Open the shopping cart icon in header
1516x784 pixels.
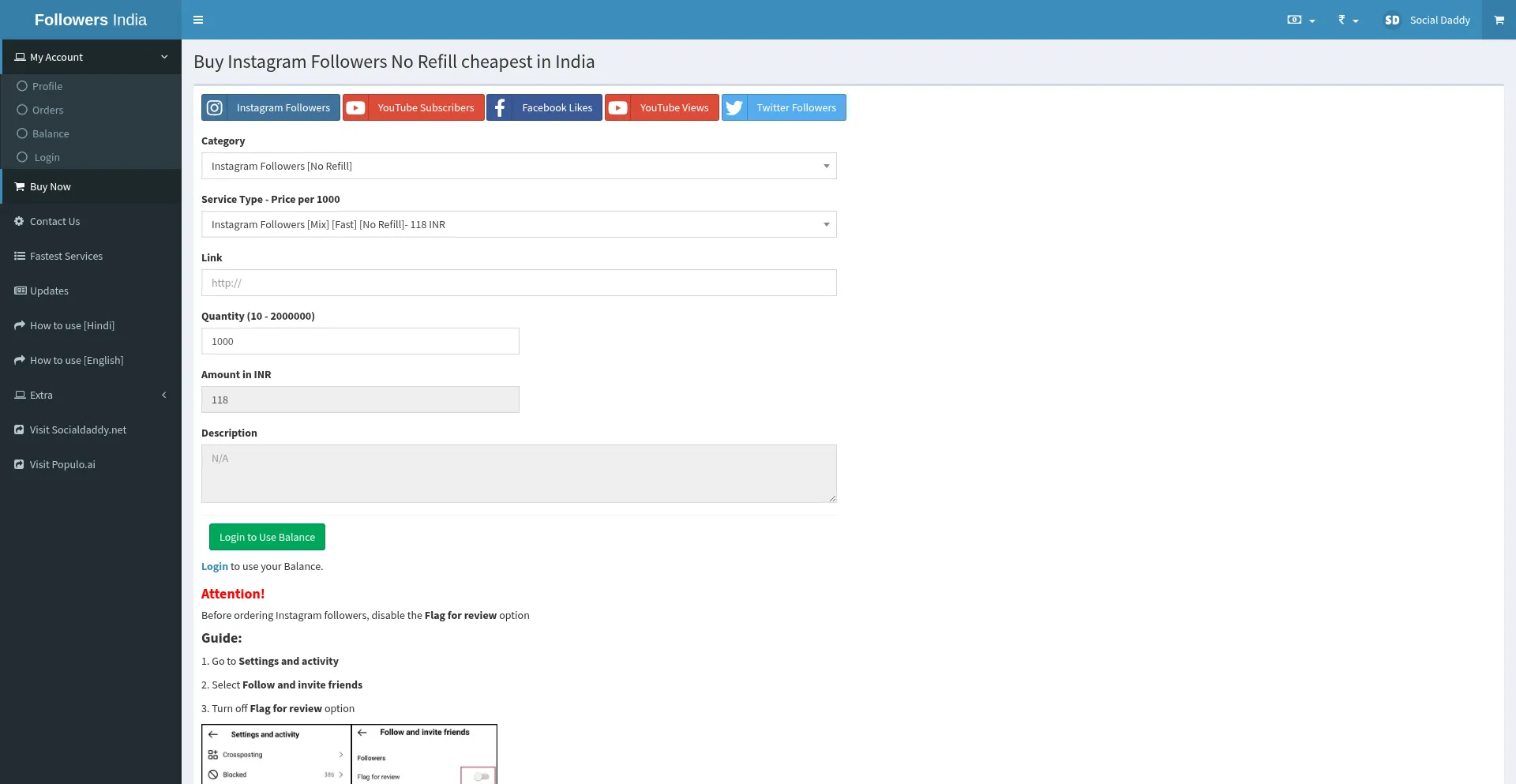pos(1499,20)
